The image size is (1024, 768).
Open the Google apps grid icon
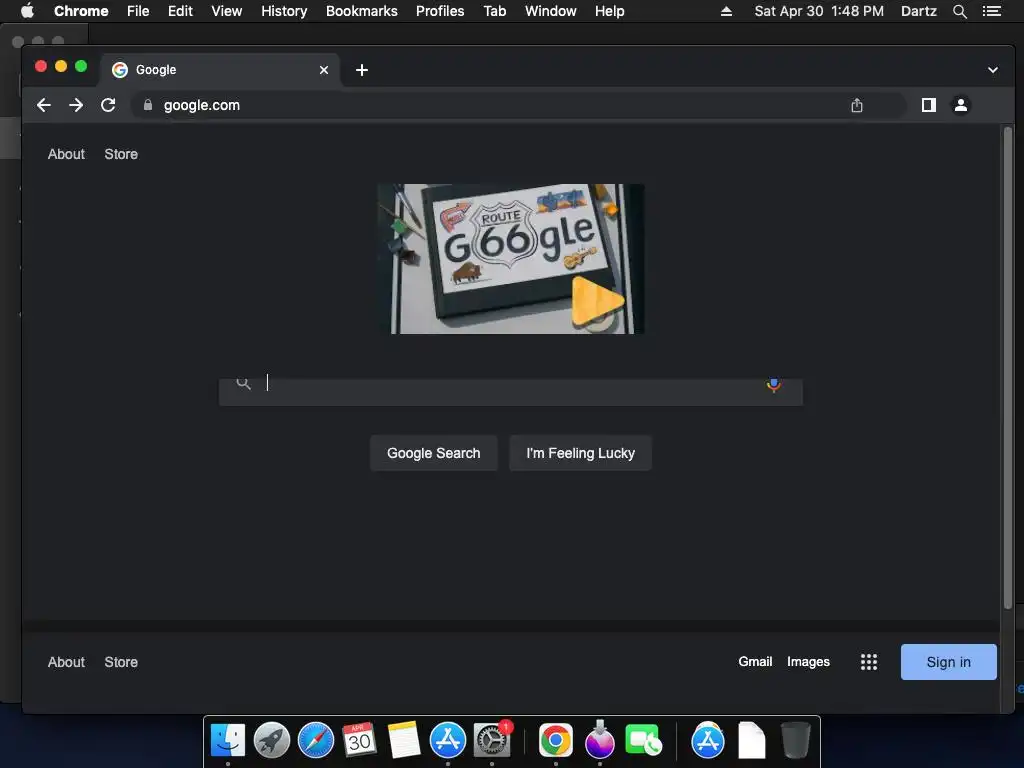(x=869, y=662)
